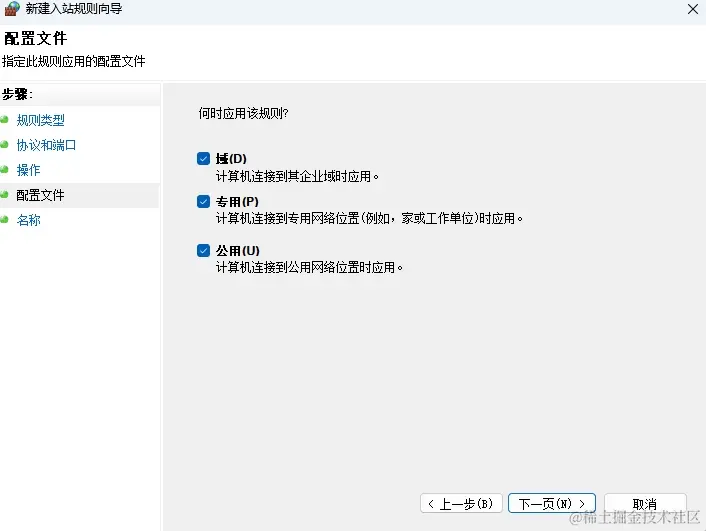Image resolution: width=706 pixels, height=531 pixels.
Task: Uncheck the 域(D) domain checkbox
Action: [204, 159]
